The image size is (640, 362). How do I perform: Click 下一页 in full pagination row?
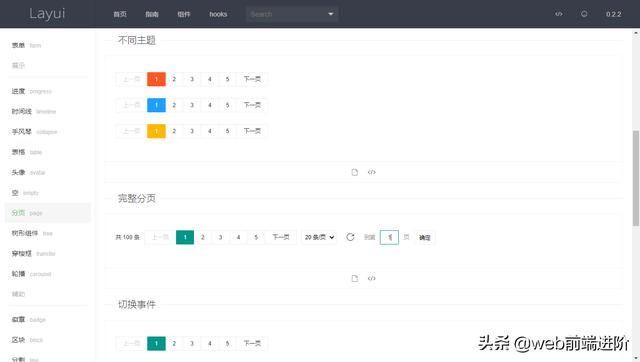coord(281,237)
